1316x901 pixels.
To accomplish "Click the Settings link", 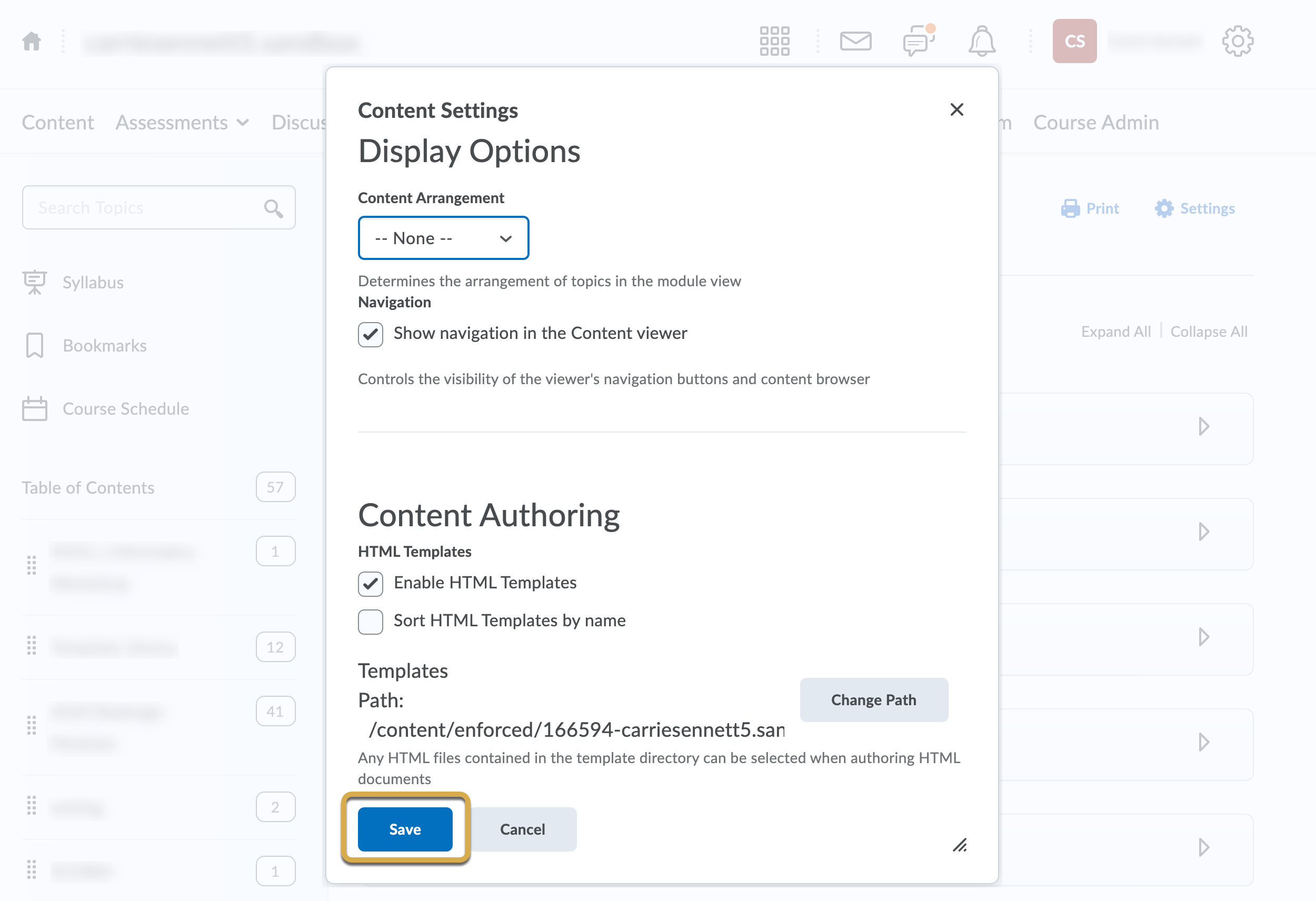I will (1207, 208).
